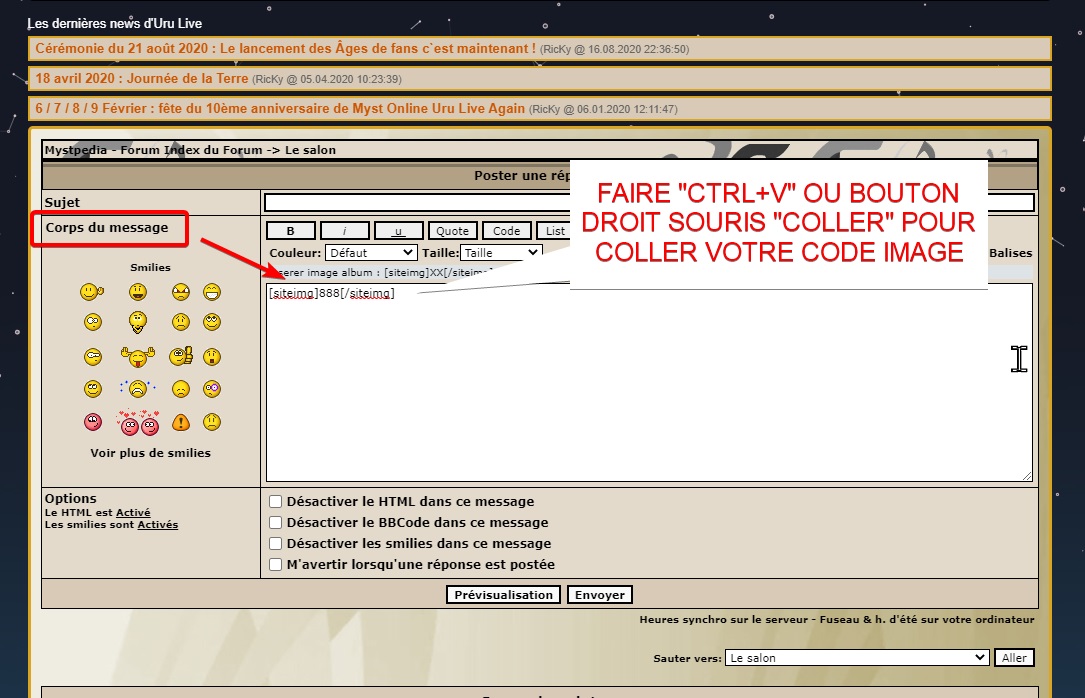Viewport: 1085px width, 698px height.
Task: Open 'Voir plus de smilies' link
Action: 150,453
